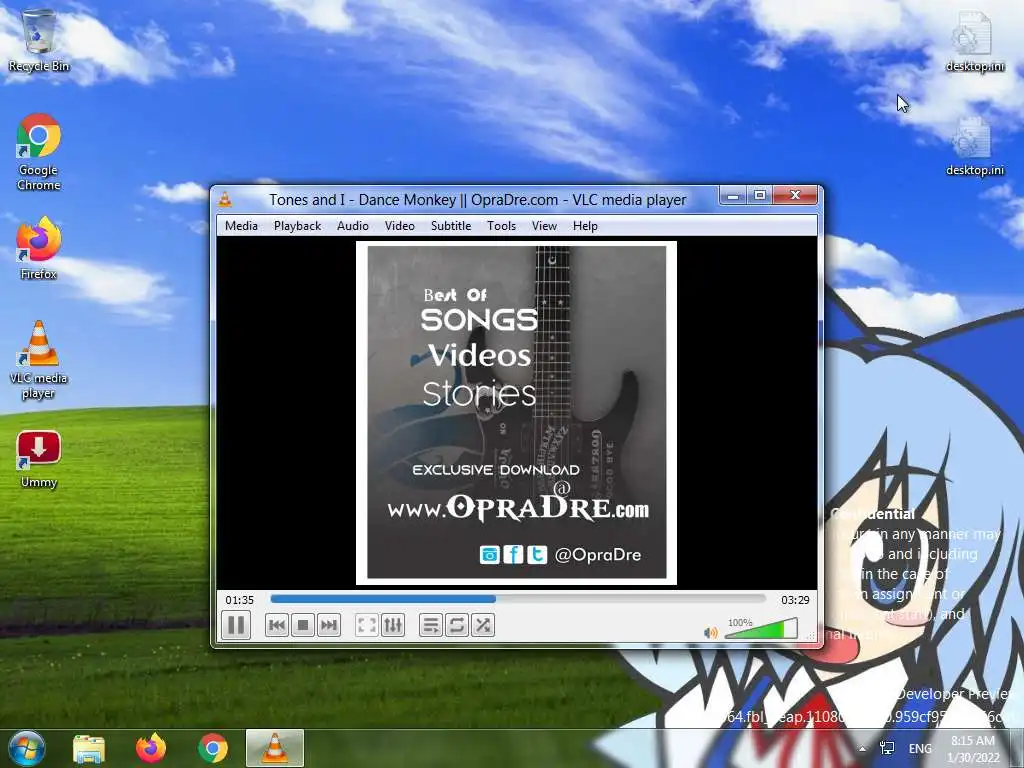This screenshot has width=1024, height=768.
Task: Click elapsed time 01:35 label
Action: [x=240, y=600]
